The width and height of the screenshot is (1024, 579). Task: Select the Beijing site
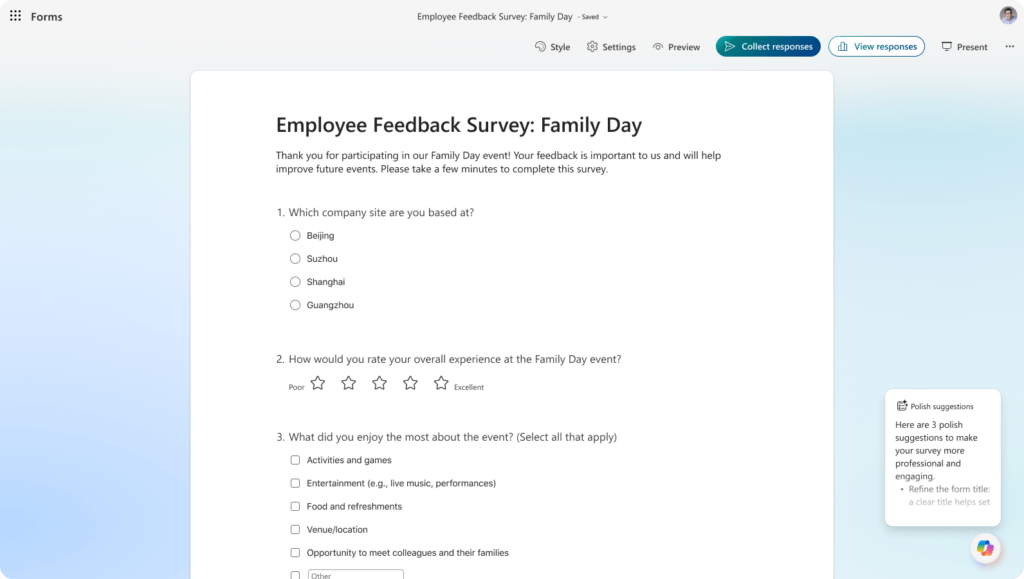295,235
